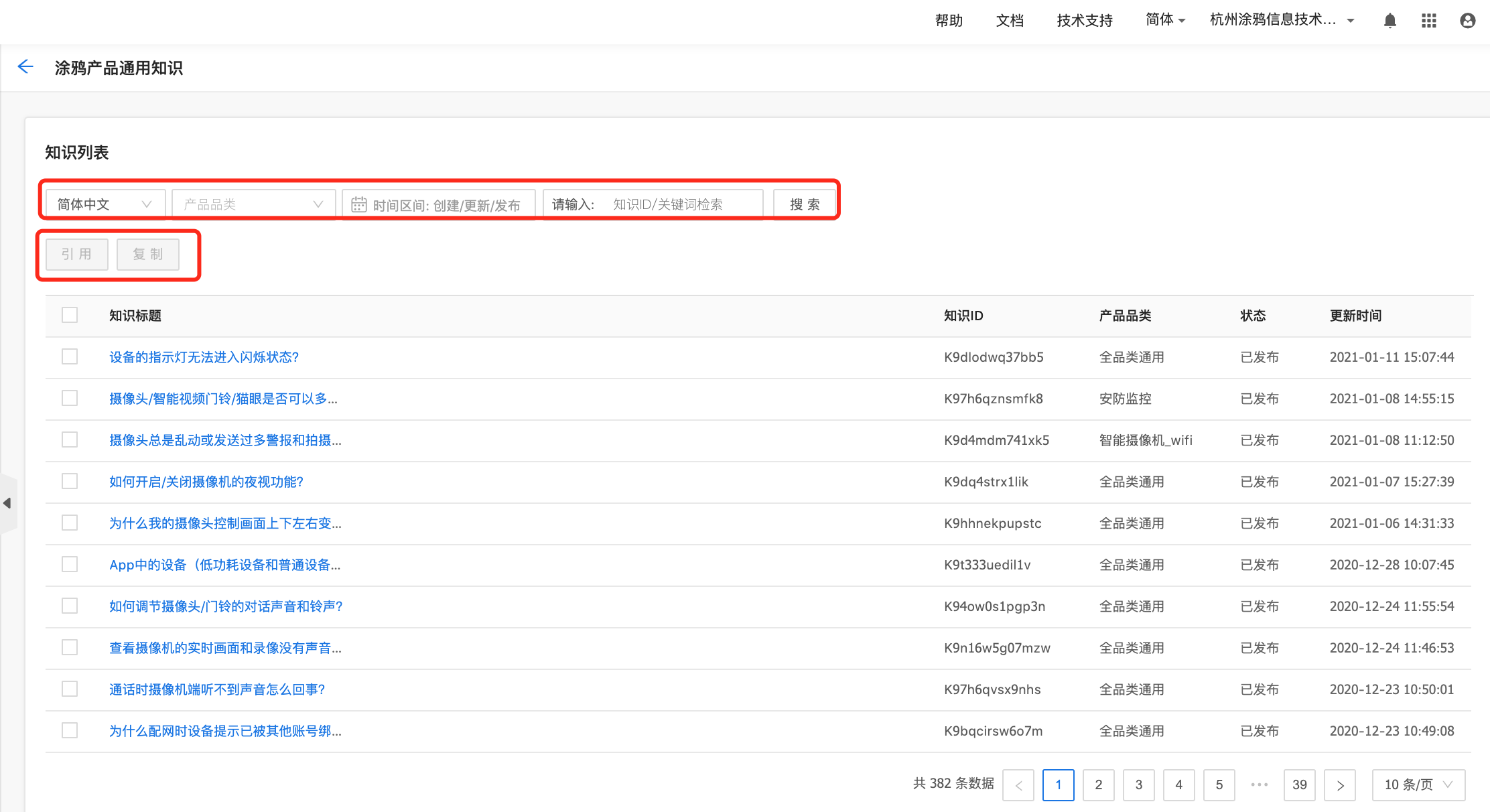Image resolution: width=1490 pixels, height=812 pixels.
Task: Open article 如何调节摄像头/门铃的对话声音和铃声?
Action: tap(226, 606)
